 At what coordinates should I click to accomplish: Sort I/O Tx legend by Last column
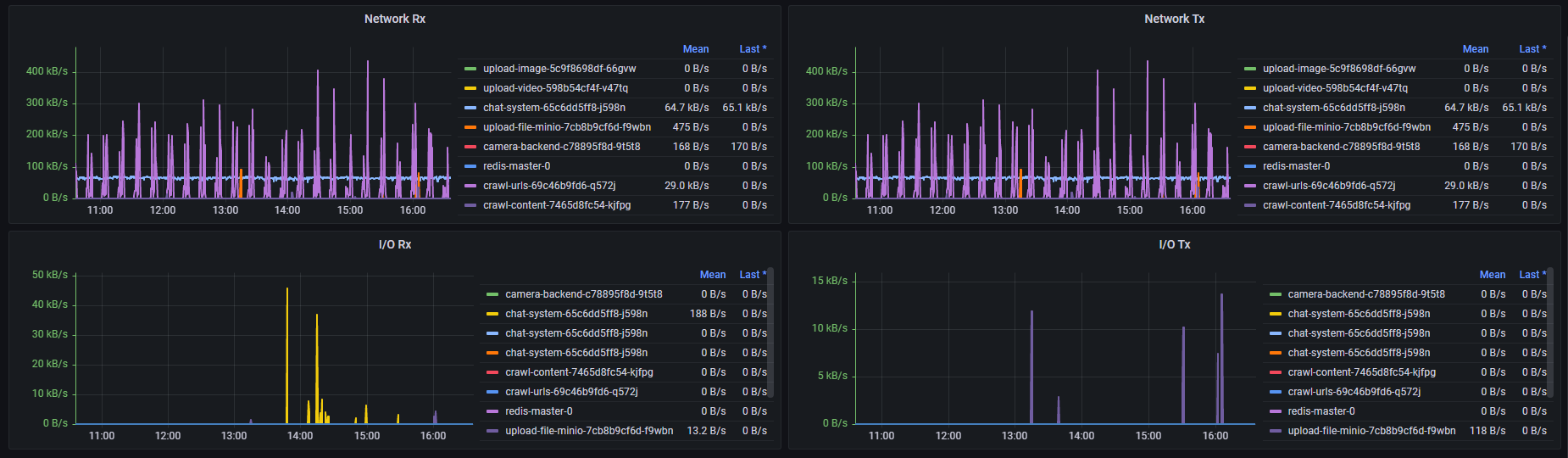point(1532,275)
